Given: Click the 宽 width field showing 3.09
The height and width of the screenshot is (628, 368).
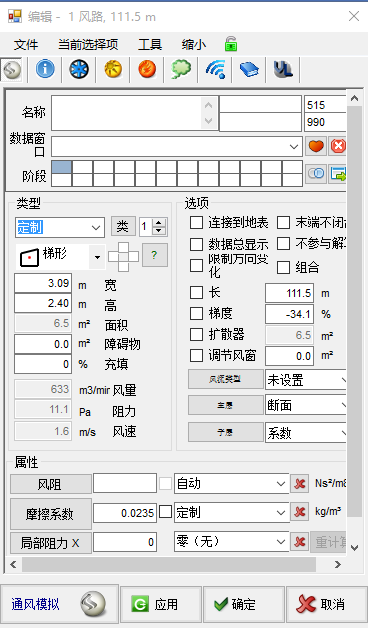Looking at the screenshot, I should coord(43,283).
